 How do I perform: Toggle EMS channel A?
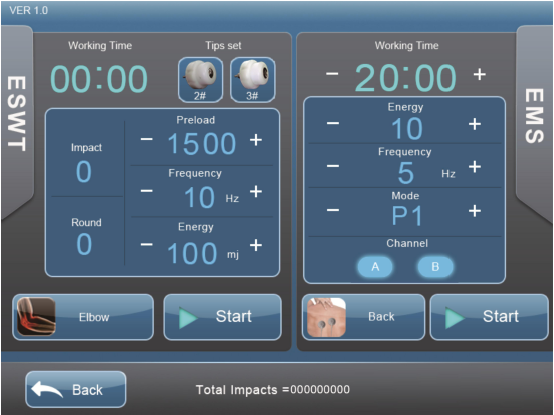(375, 267)
